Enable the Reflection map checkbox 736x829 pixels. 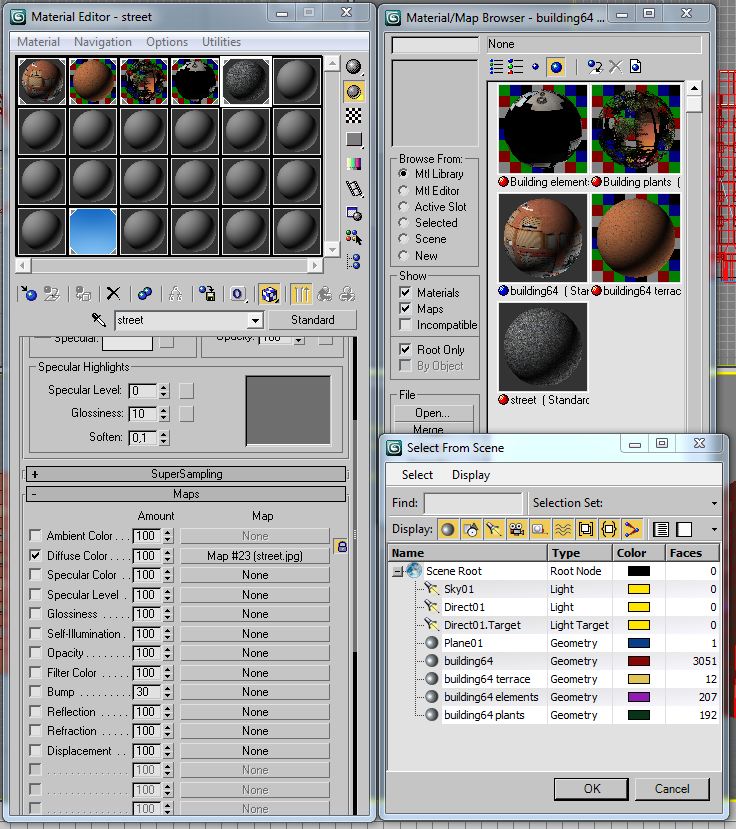pyautogui.click(x=35, y=711)
